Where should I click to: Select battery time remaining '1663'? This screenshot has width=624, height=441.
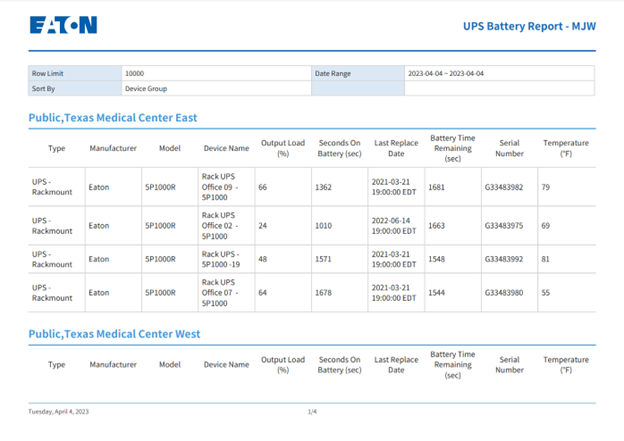click(x=437, y=226)
